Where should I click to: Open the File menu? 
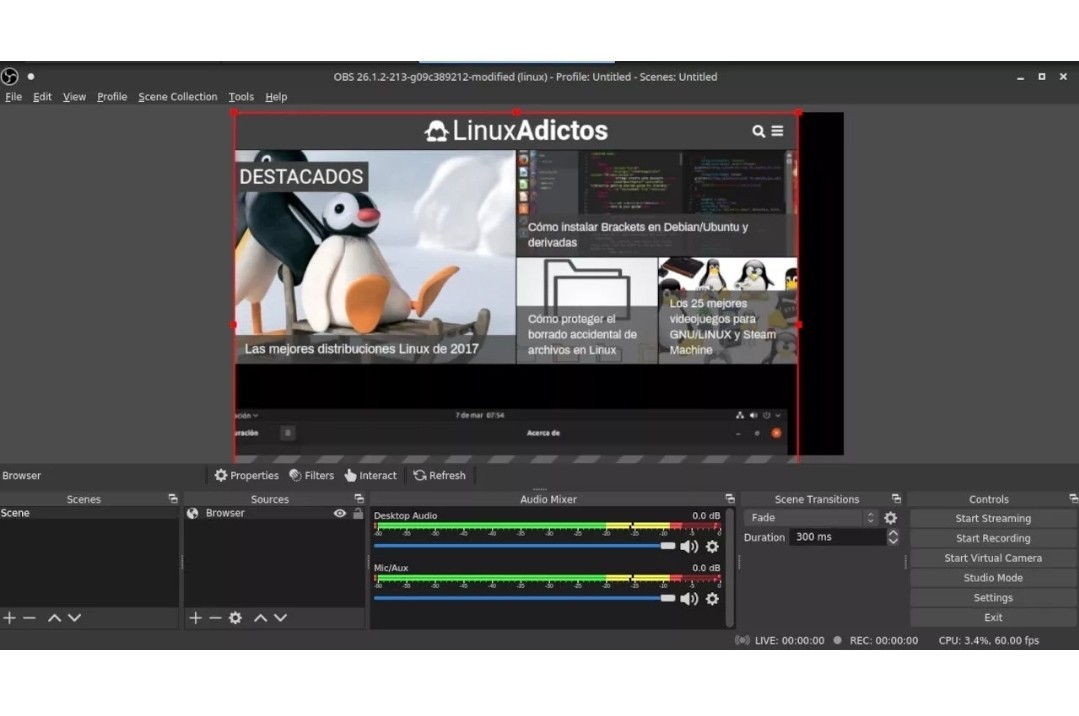coord(13,96)
